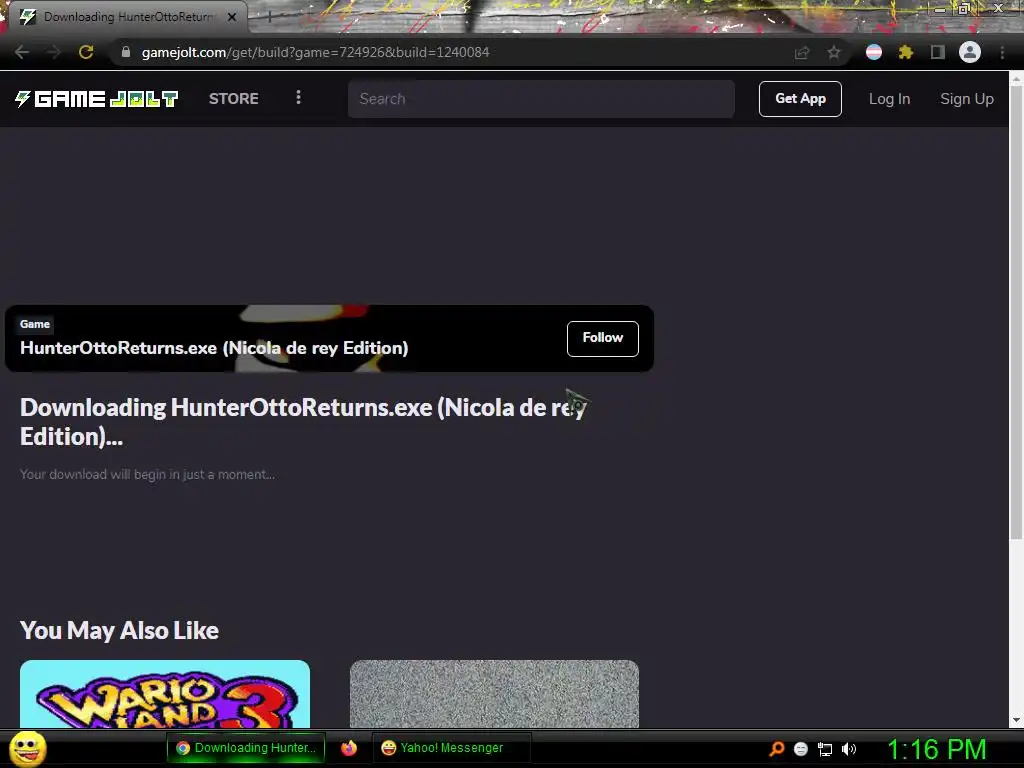Image resolution: width=1024 pixels, height=768 pixels.
Task: Open the Chrome profile avatar
Action: coord(970,52)
